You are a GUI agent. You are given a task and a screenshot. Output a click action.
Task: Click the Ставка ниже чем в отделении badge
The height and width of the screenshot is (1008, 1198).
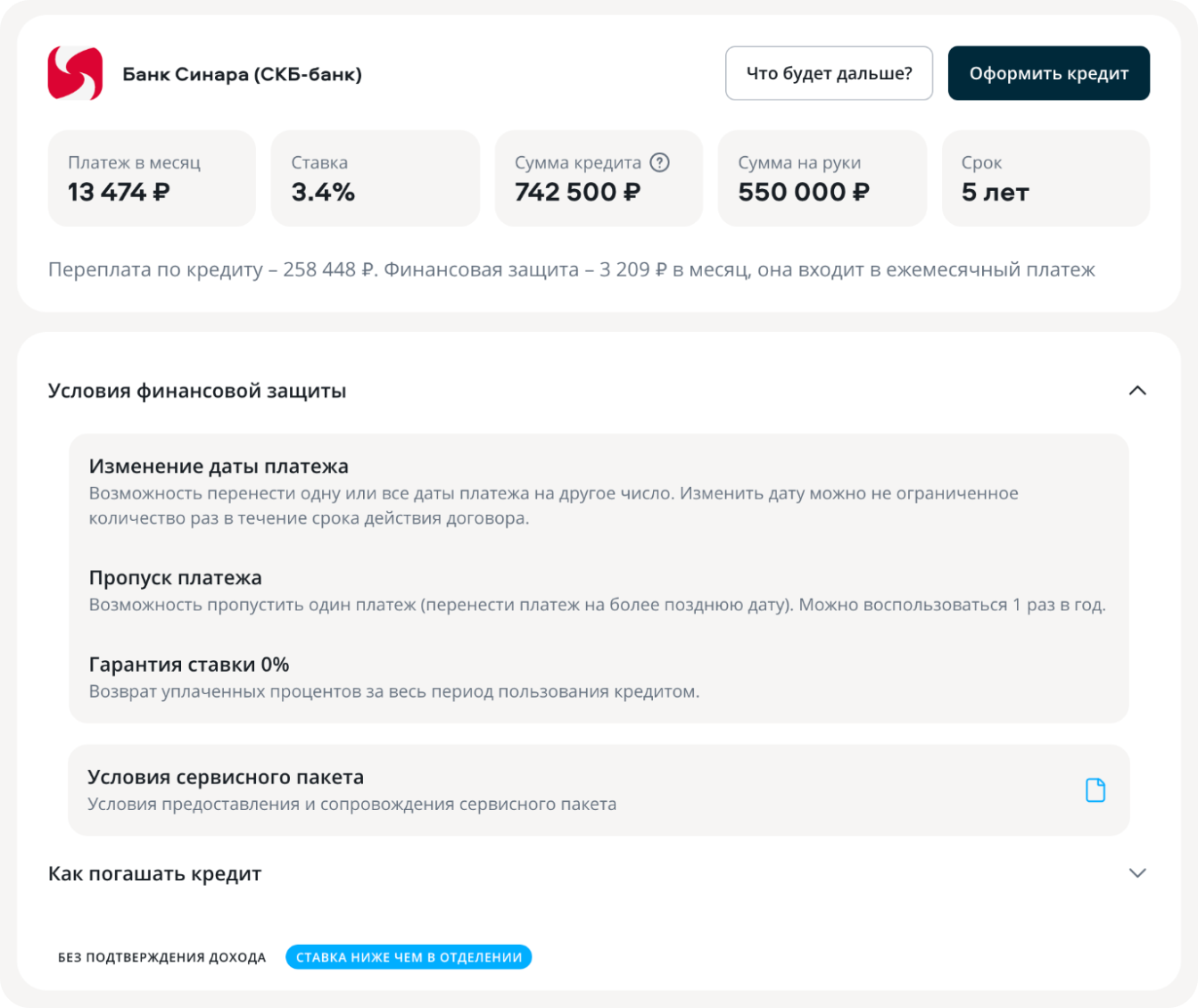(409, 957)
